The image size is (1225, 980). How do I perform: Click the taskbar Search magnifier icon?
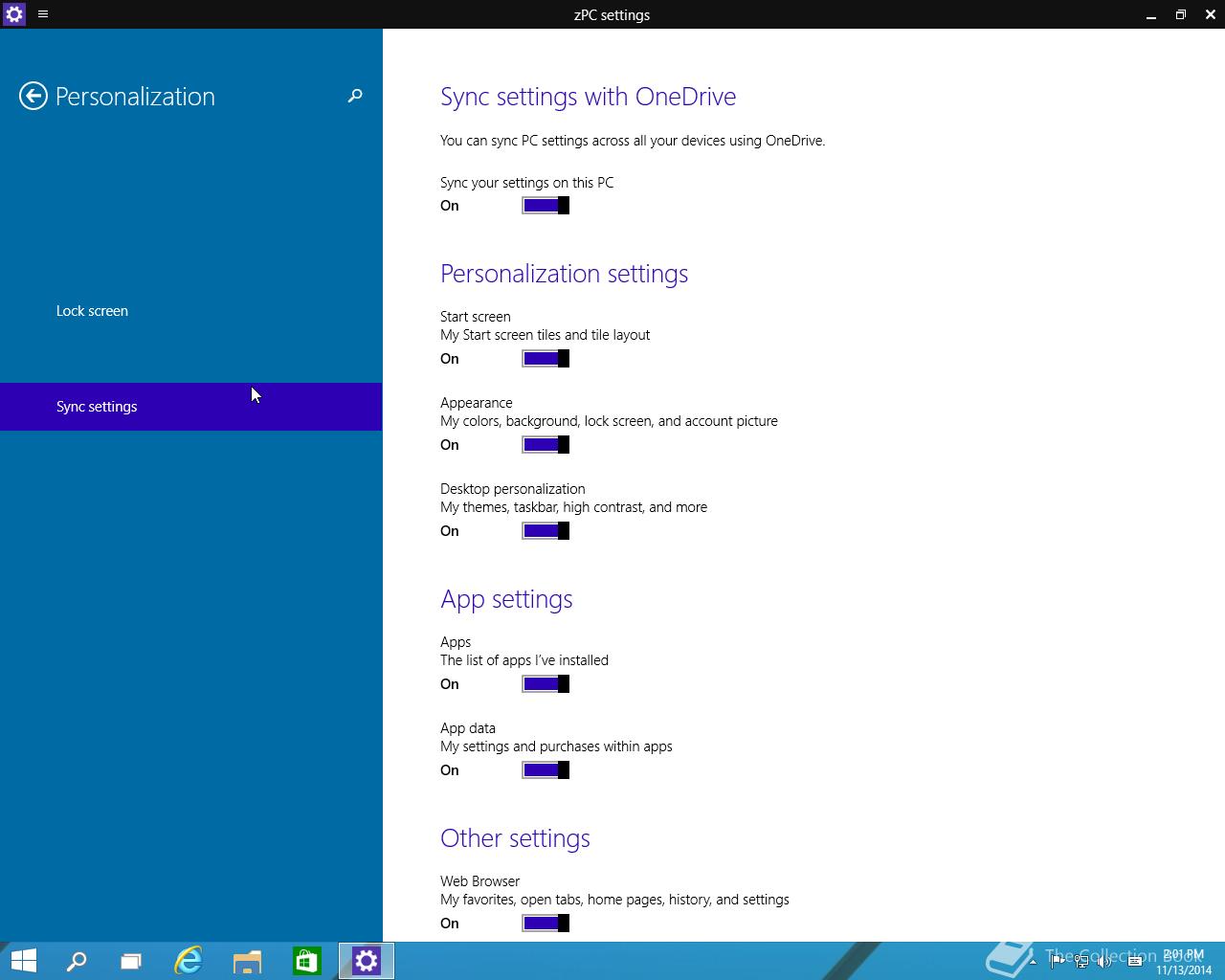pos(77,961)
